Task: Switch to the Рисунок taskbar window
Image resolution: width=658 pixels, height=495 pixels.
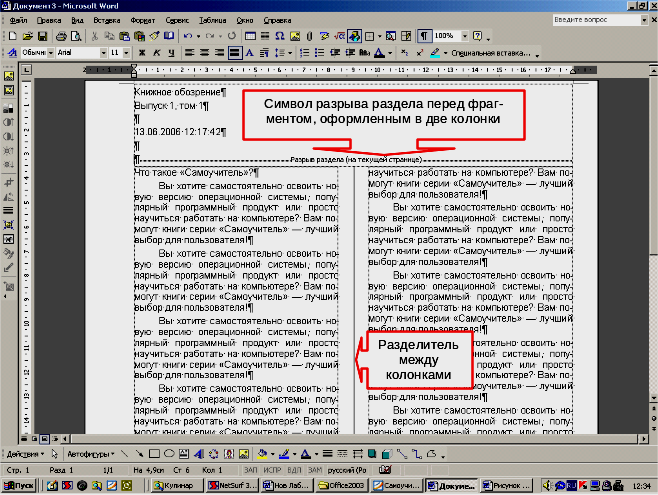Action: 507,485
